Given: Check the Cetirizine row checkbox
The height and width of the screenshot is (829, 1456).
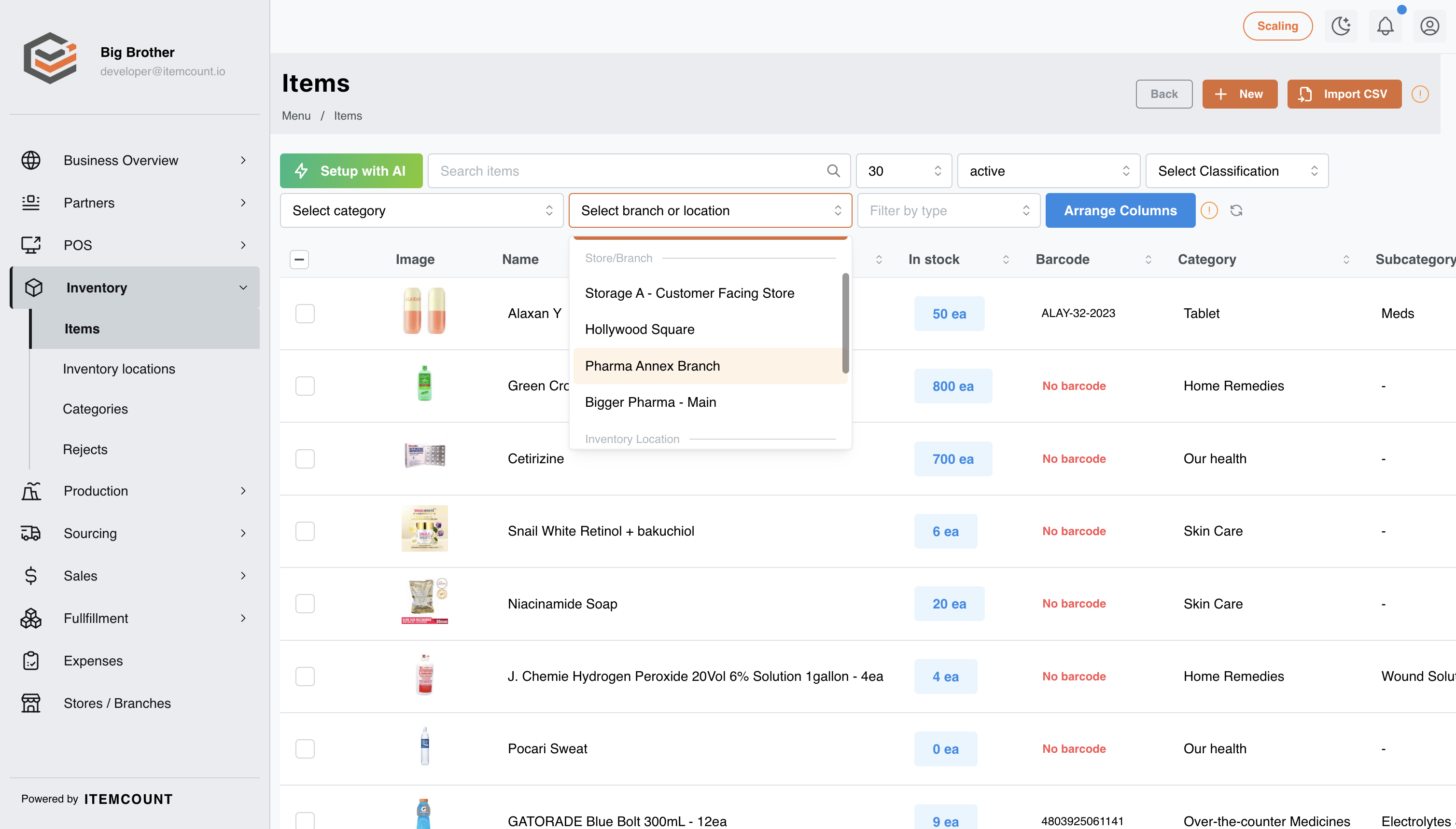Looking at the screenshot, I should (305, 459).
